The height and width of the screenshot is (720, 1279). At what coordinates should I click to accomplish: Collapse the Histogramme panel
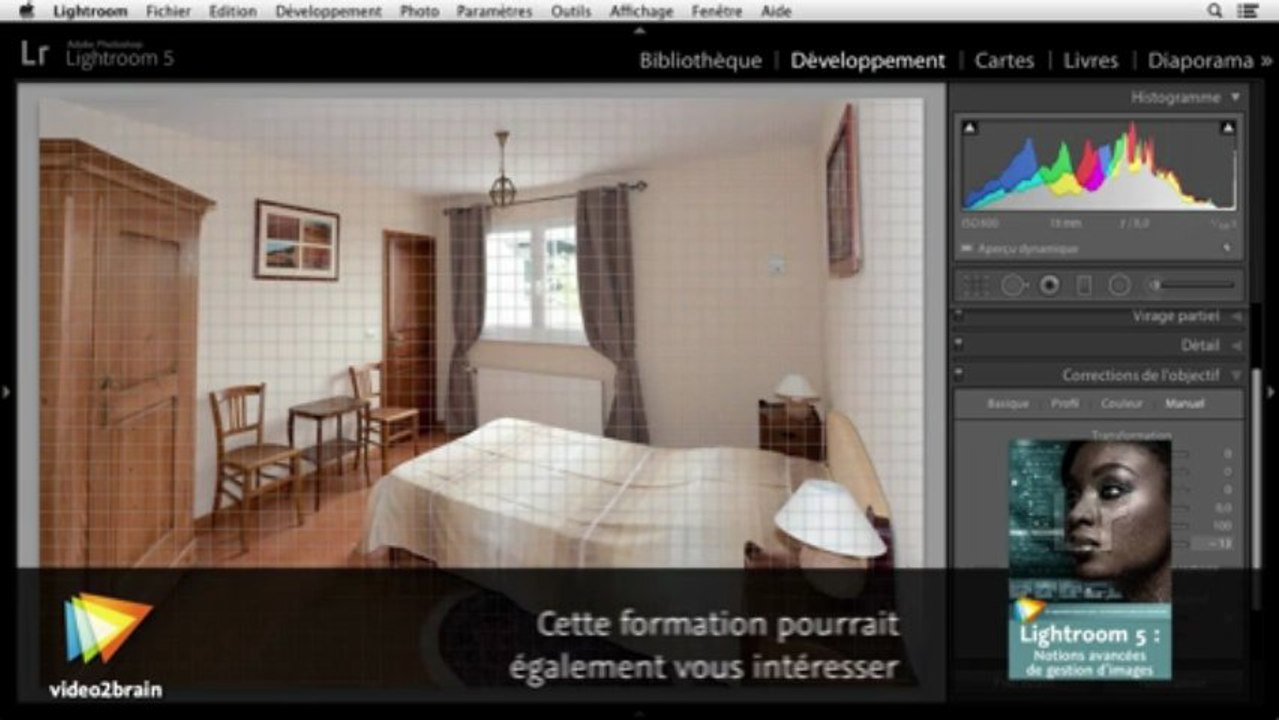pyautogui.click(x=1236, y=97)
